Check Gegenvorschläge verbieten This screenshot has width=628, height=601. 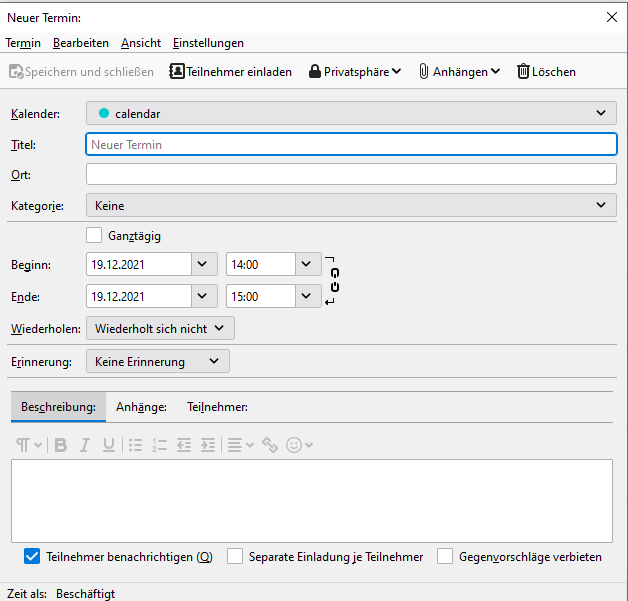[x=445, y=556]
